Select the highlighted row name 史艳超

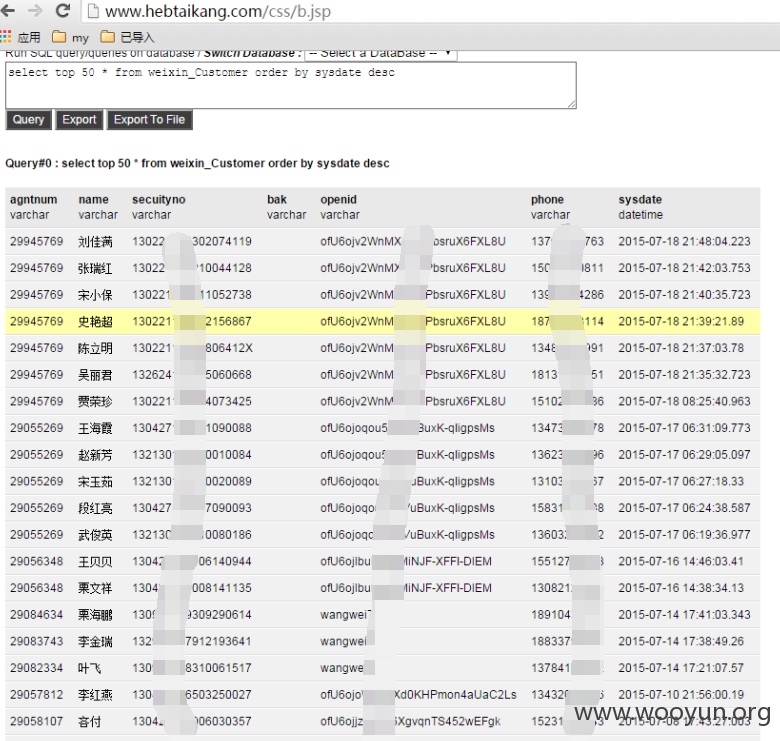pos(95,322)
